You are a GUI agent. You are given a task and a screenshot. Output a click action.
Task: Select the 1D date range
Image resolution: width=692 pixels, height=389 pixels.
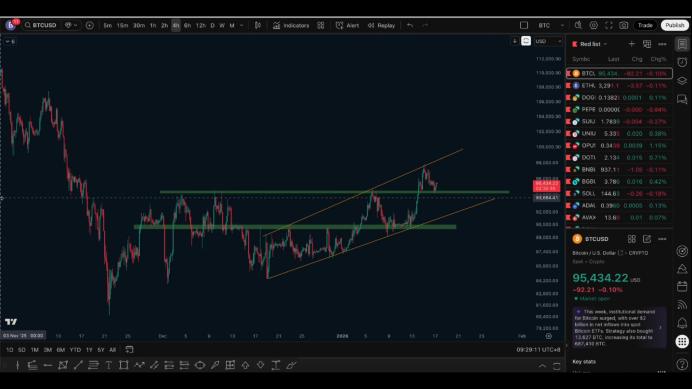click(9, 350)
